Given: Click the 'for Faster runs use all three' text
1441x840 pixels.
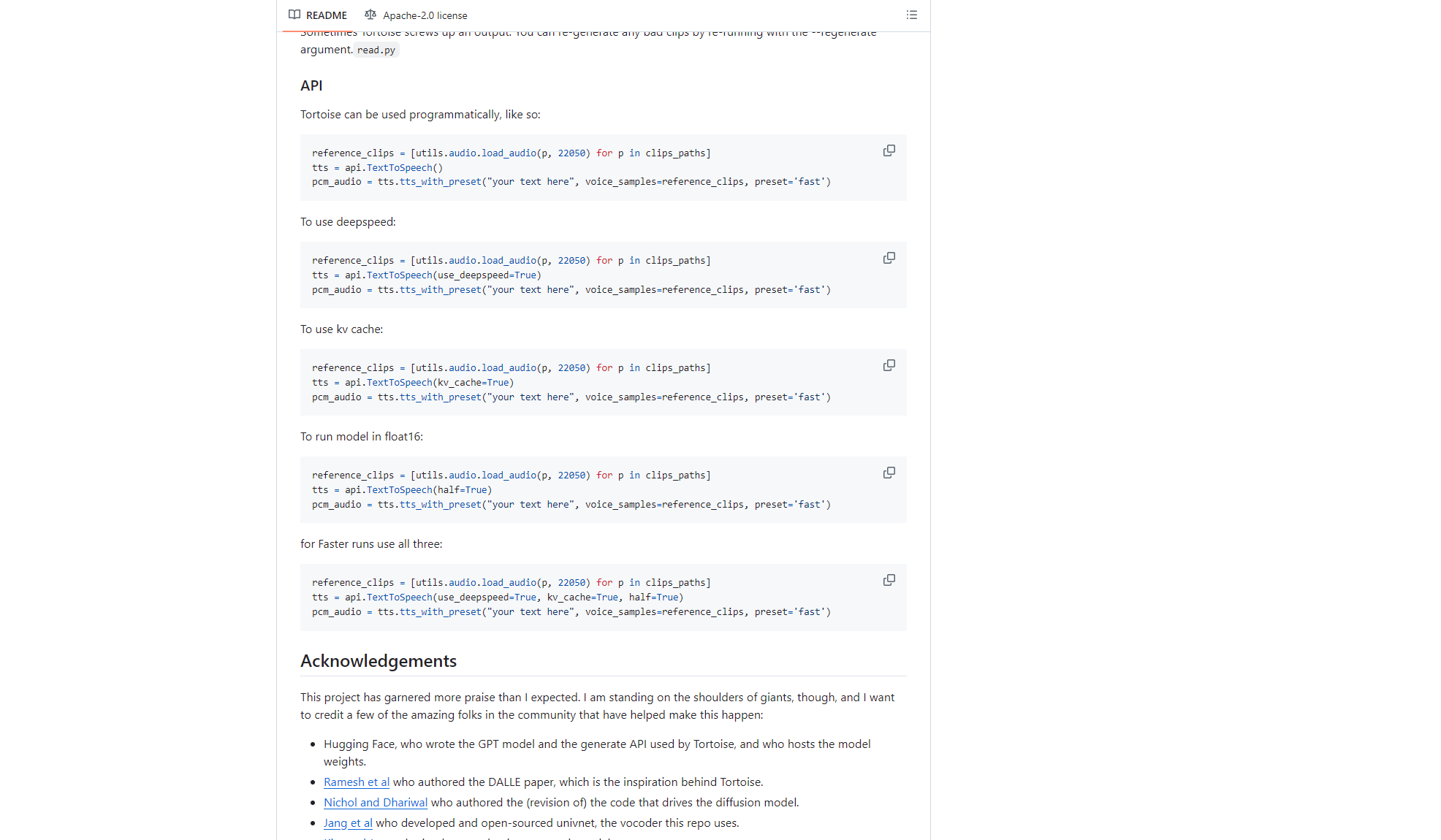Looking at the screenshot, I should point(370,543).
